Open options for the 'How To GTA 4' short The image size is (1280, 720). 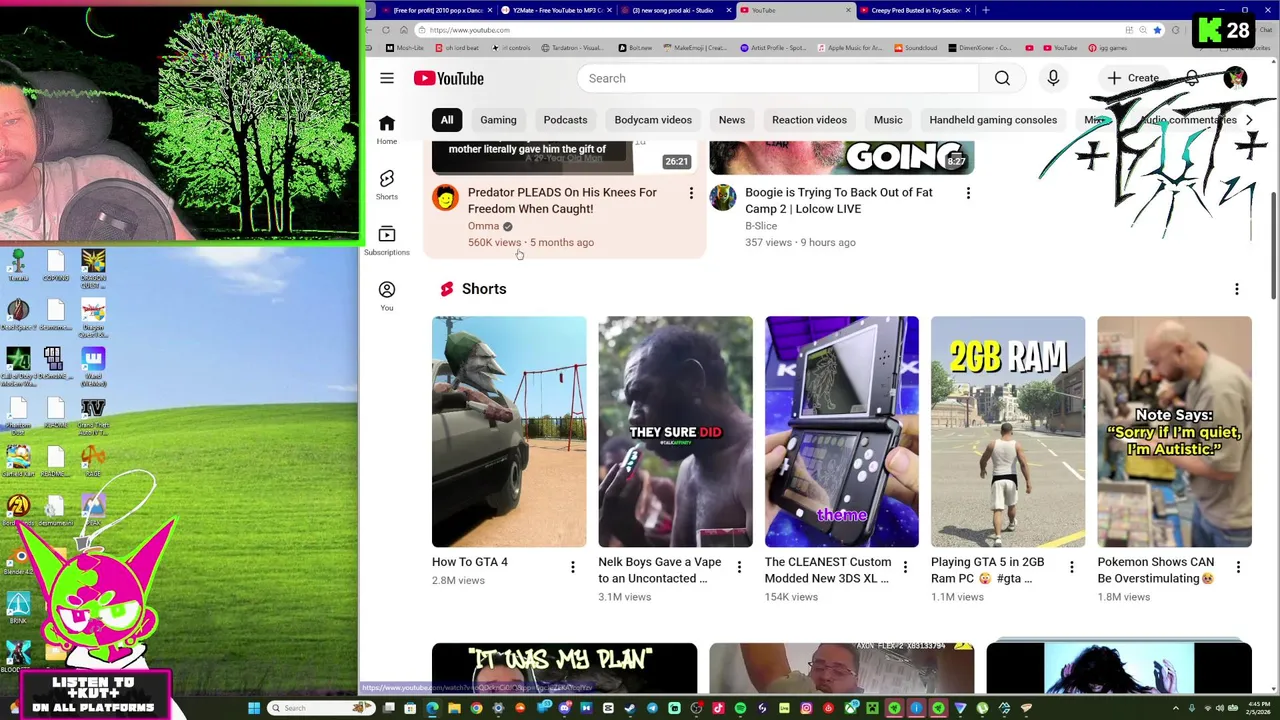pyautogui.click(x=572, y=568)
